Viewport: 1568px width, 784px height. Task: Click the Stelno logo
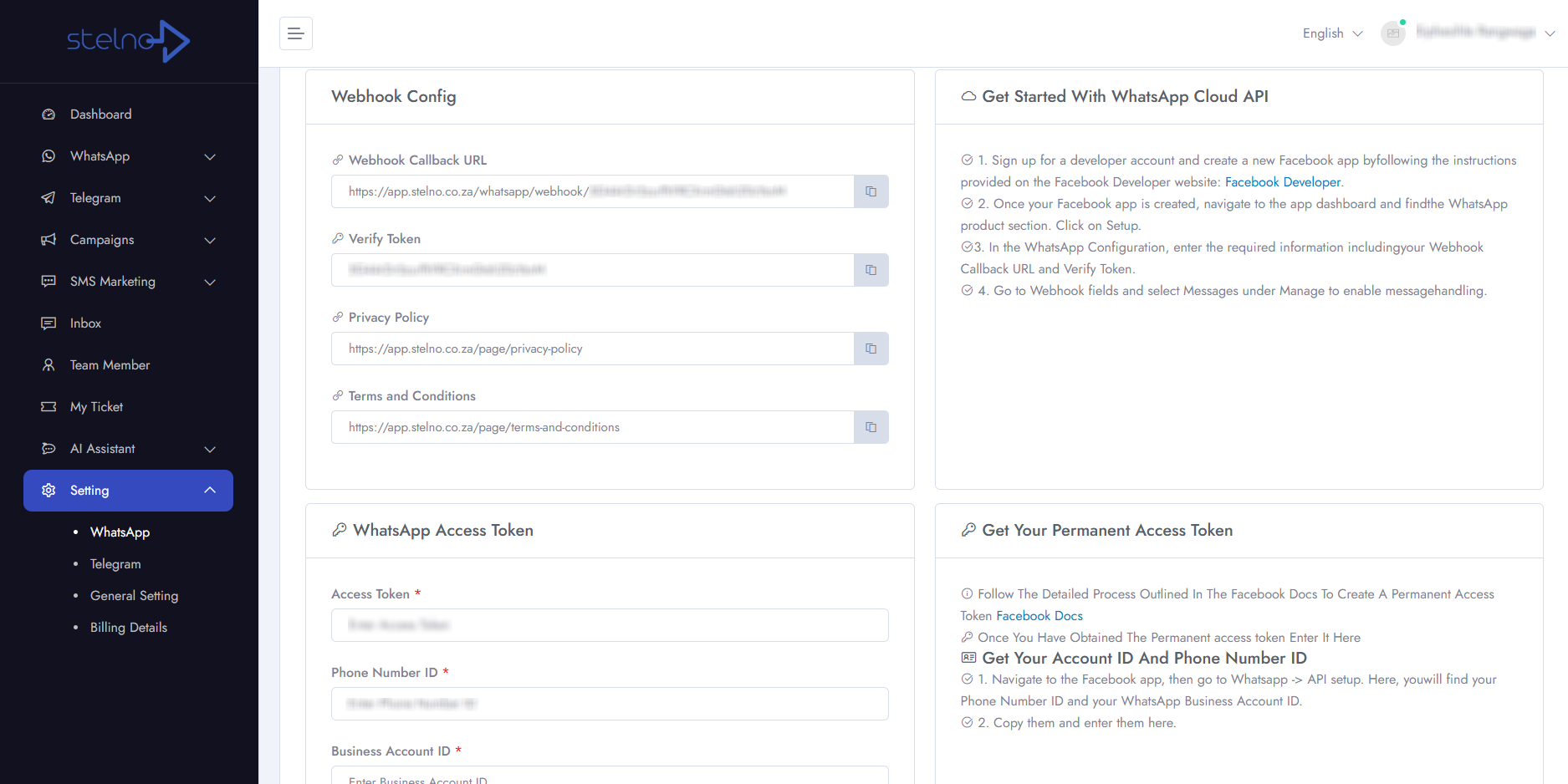pos(128,41)
